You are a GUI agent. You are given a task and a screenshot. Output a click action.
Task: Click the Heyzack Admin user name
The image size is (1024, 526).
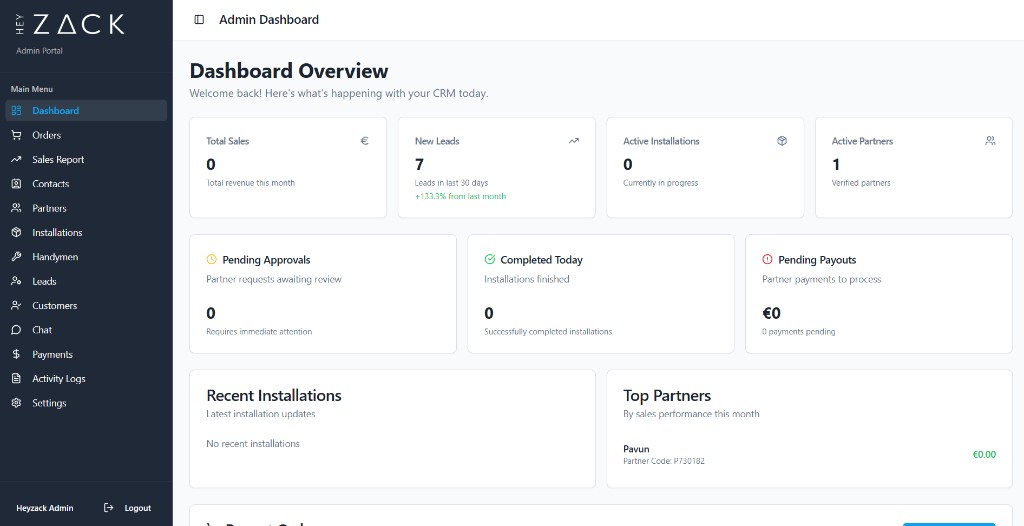coord(44,508)
